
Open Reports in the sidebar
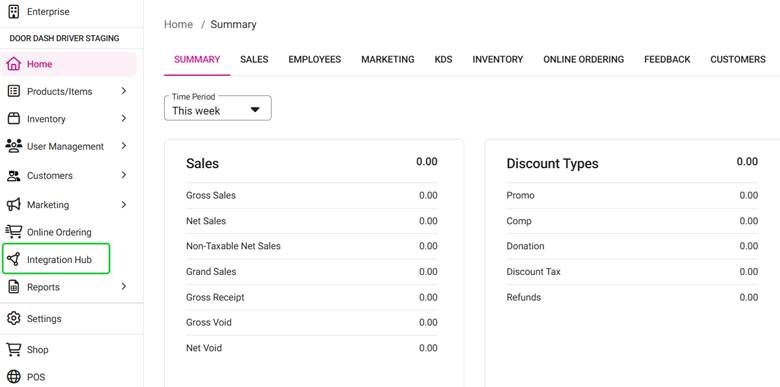click(43, 287)
